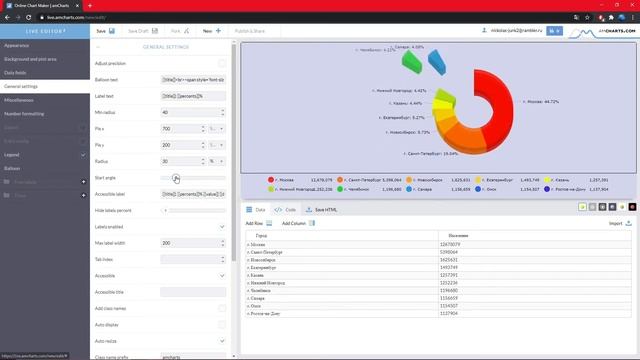Click the plus icon on second folder row
The width and height of the screenshot is (640, 360).
pyautogui.click(x=83, y=196)
